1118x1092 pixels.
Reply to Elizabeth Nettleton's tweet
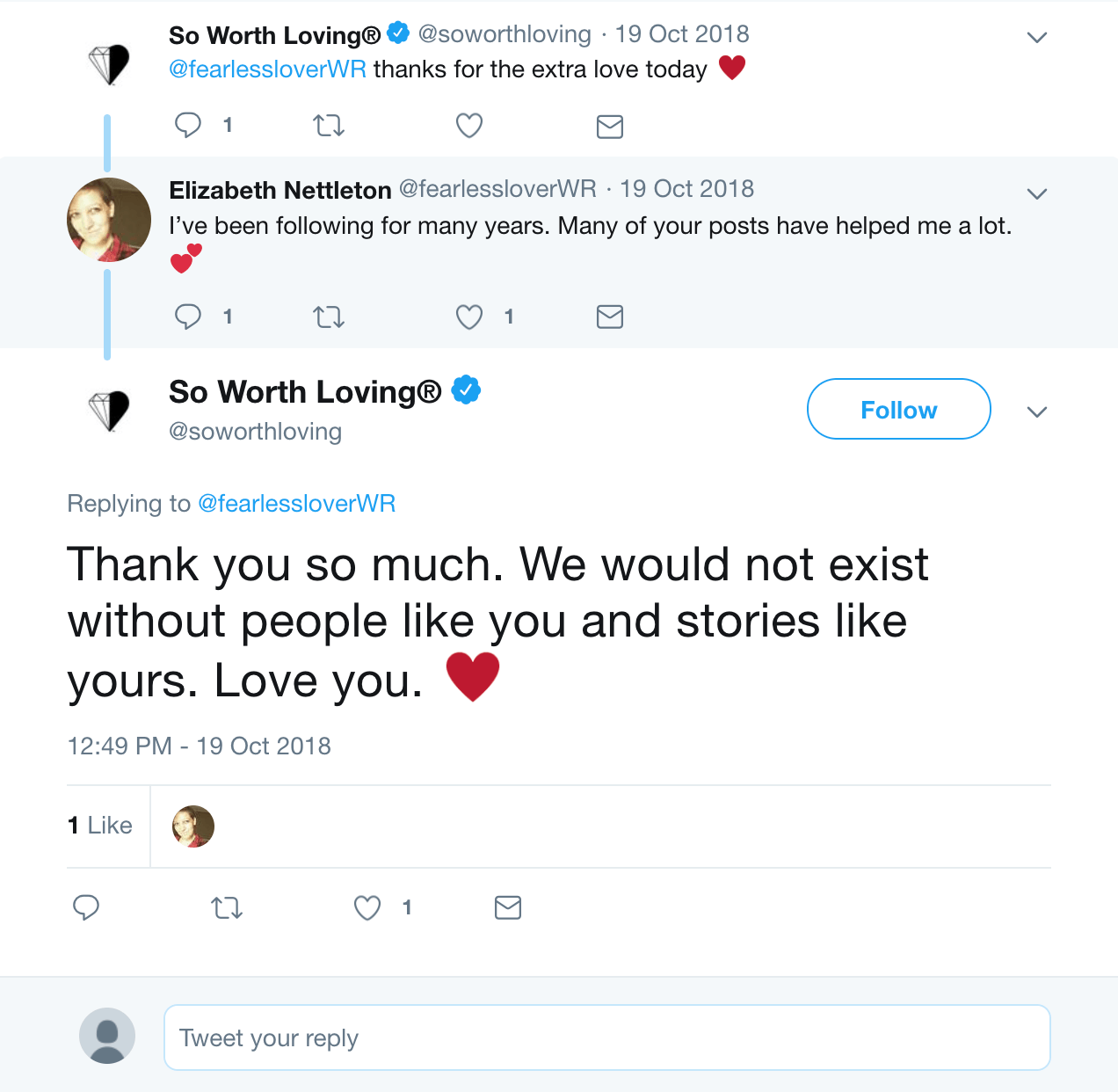coord(188,316)
